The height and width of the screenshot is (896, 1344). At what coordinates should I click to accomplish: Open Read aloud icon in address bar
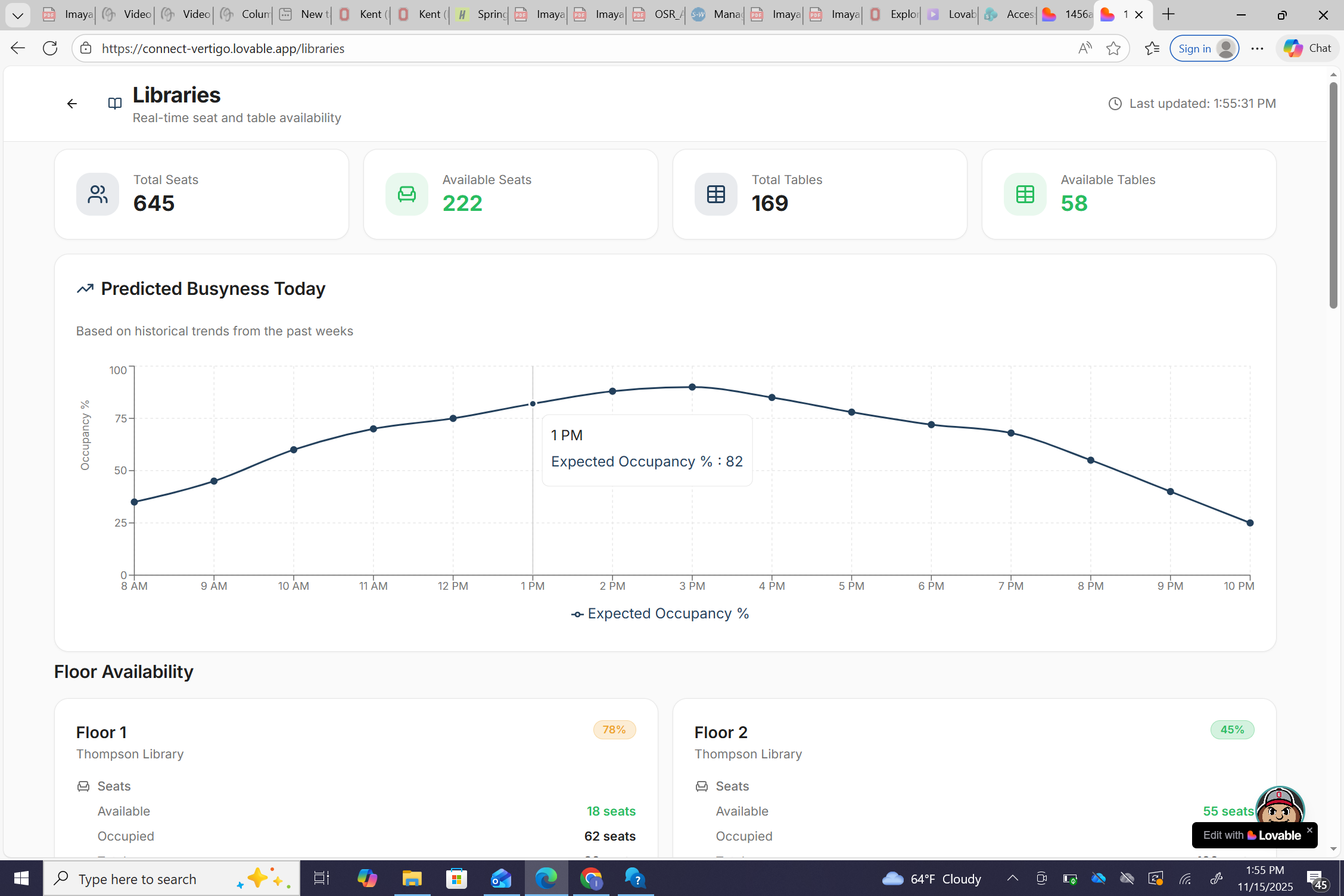[x=1085, y=49]
